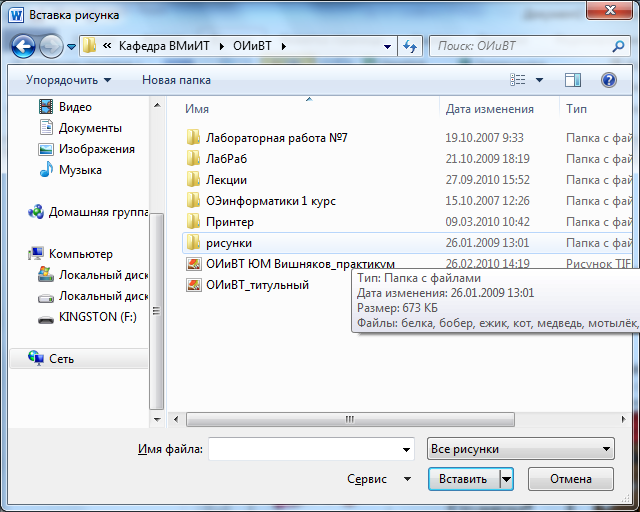Select ЛабРаб folder icon
This screenshot has width=640, height=512.
(193, 158)
